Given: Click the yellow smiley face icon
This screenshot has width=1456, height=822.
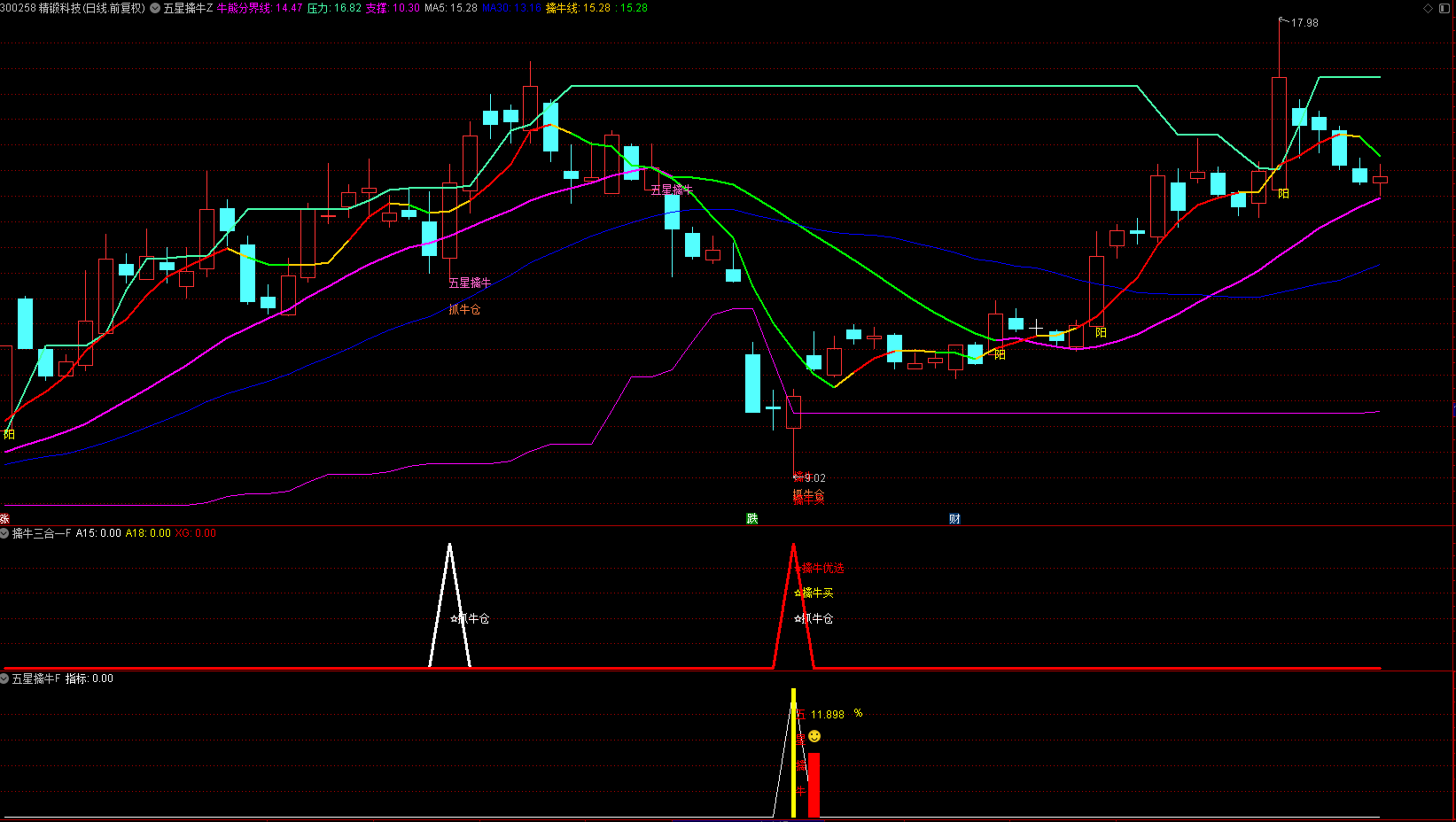Looking at the screenshot, I should click(x=814, y=736).
